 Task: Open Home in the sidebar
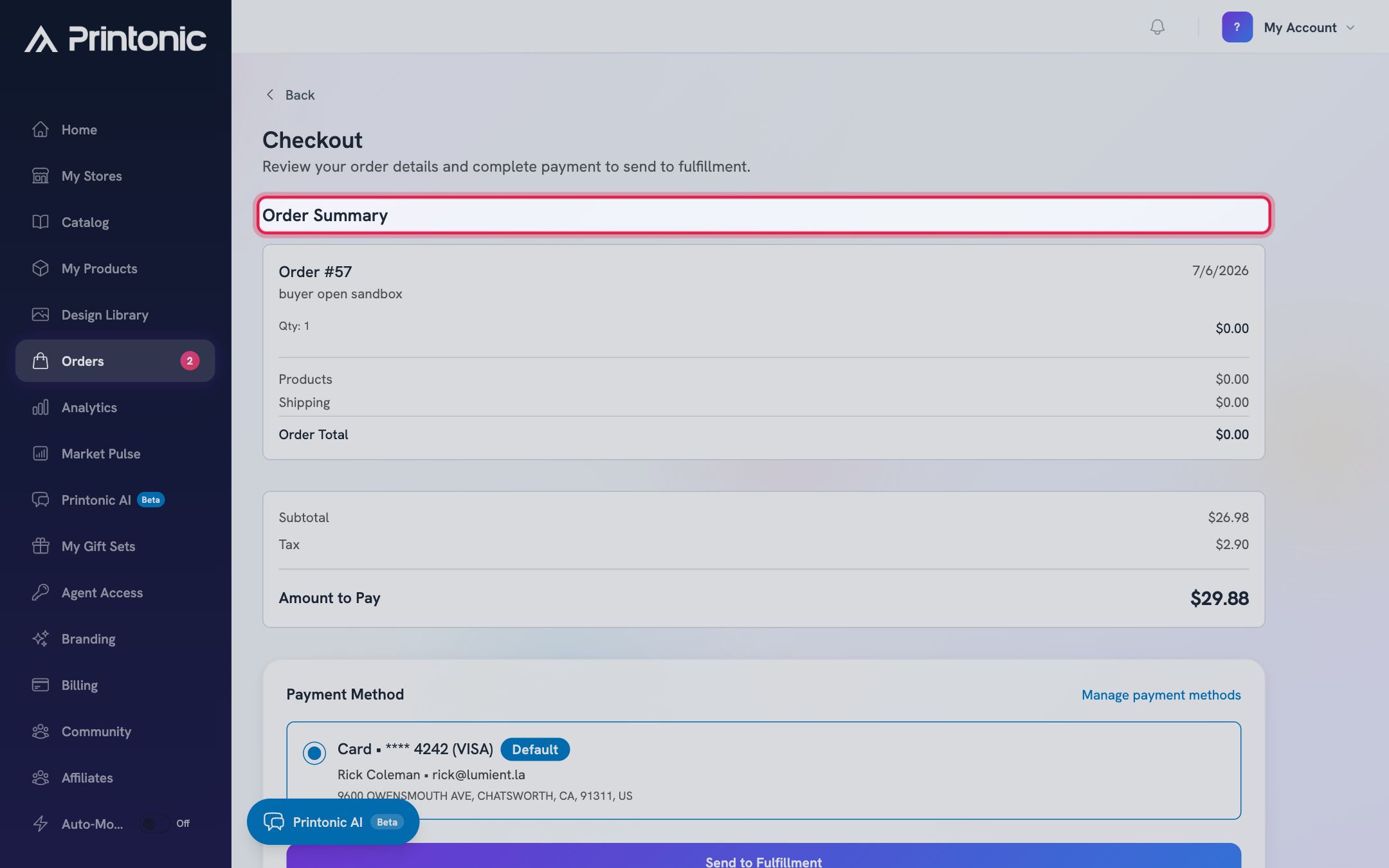click(115, 129)
